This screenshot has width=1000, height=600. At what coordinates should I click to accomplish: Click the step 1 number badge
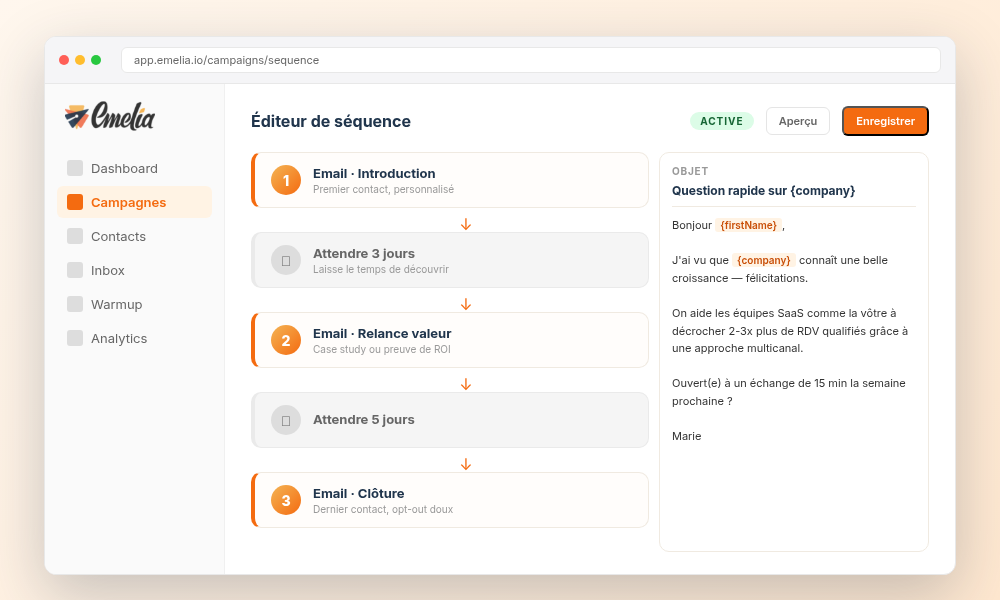click(x=286, y=180)
